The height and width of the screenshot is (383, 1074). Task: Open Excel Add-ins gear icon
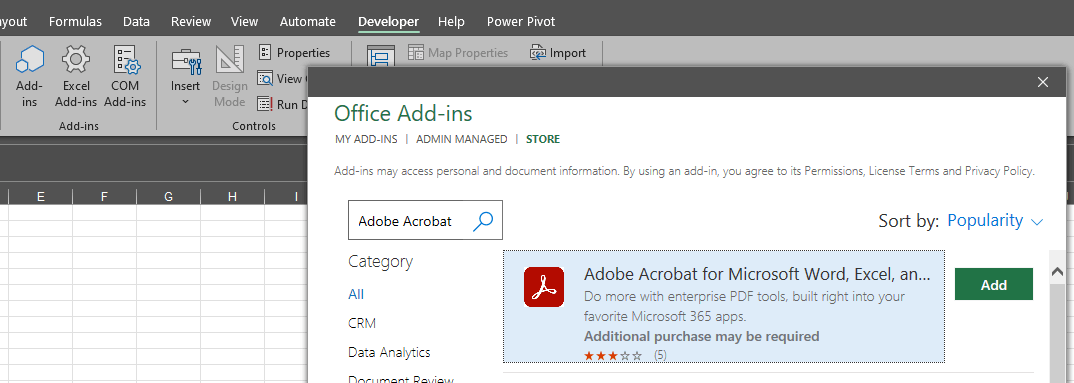coord(76,60)
